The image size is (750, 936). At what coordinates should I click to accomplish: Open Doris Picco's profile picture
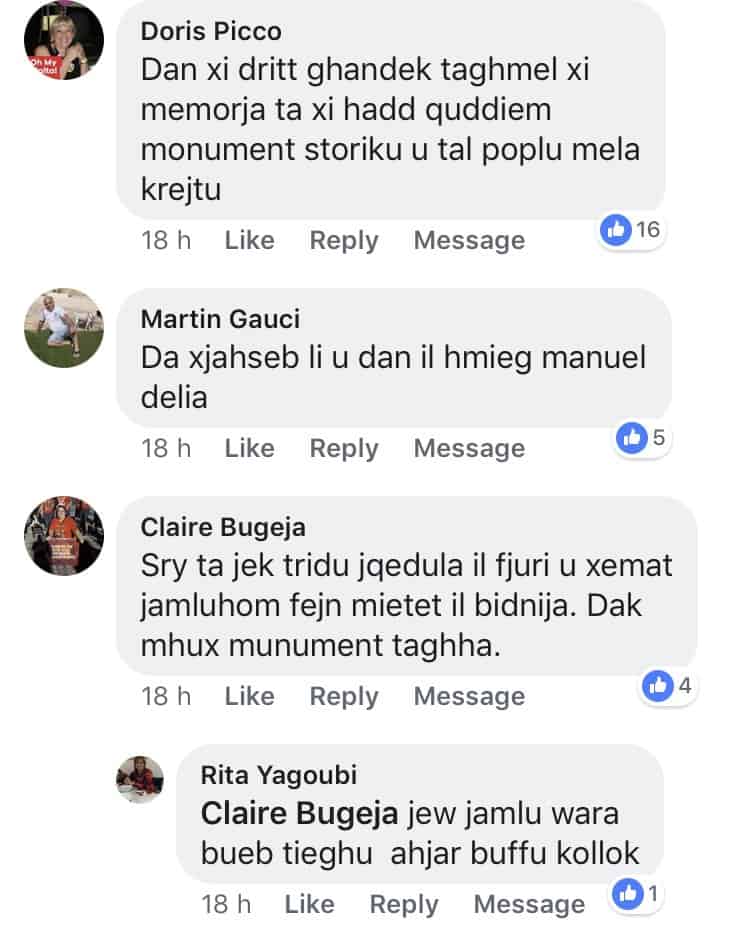[x=64, y=41]
